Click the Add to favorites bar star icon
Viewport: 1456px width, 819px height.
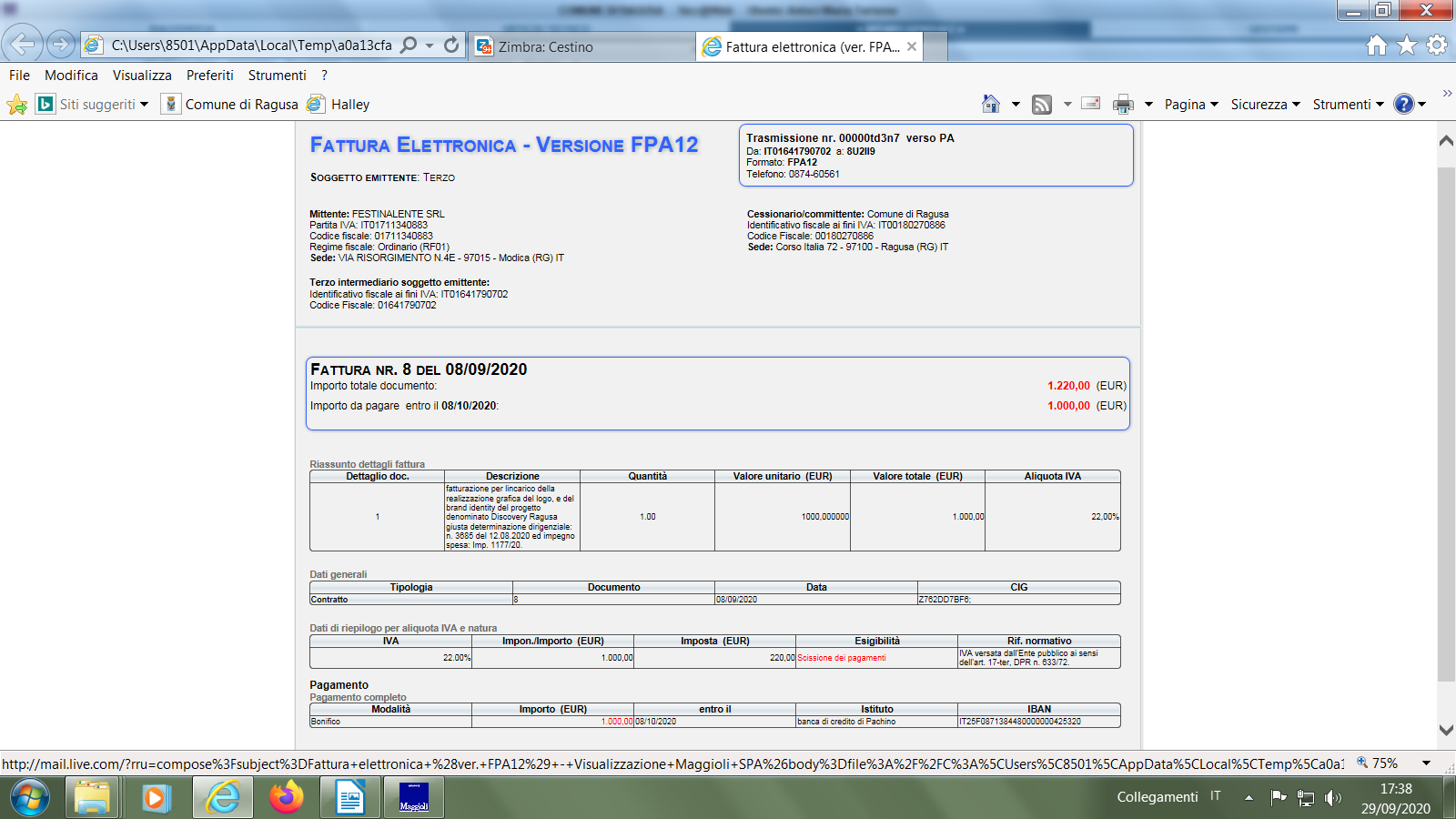(16, 105)
